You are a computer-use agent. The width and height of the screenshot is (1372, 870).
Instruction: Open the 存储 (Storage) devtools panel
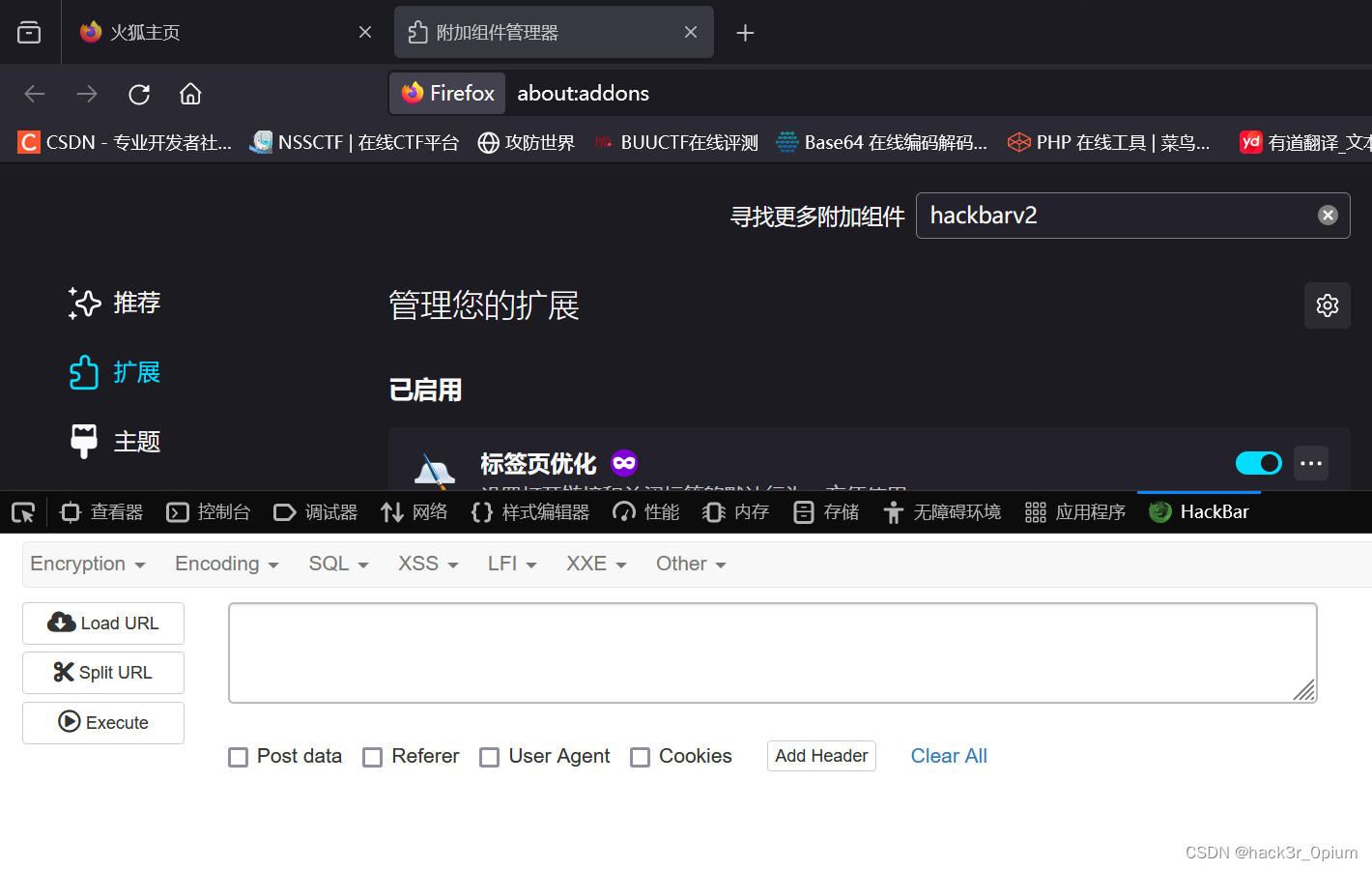click(x=825, y=511)
